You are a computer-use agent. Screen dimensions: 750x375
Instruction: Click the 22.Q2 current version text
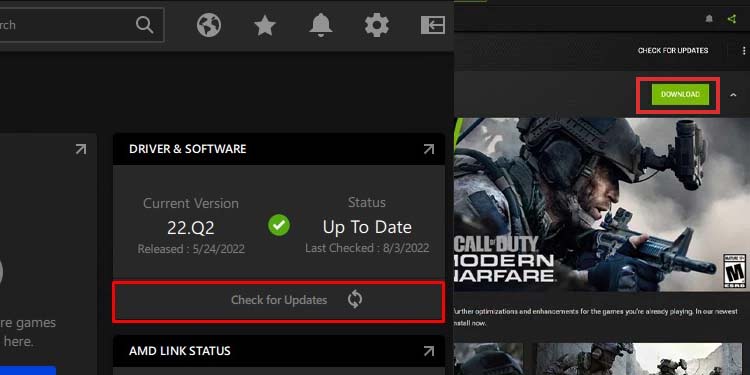(190, 228)
